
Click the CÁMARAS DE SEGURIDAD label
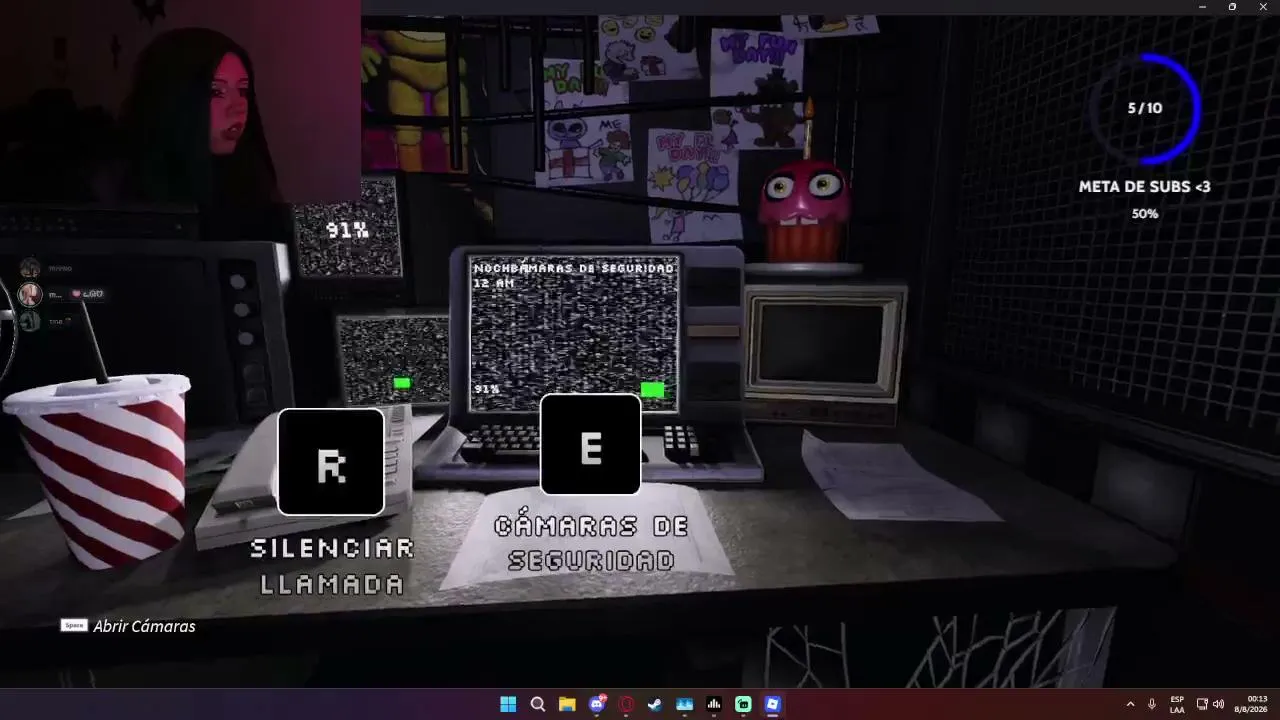coord(591,544)
